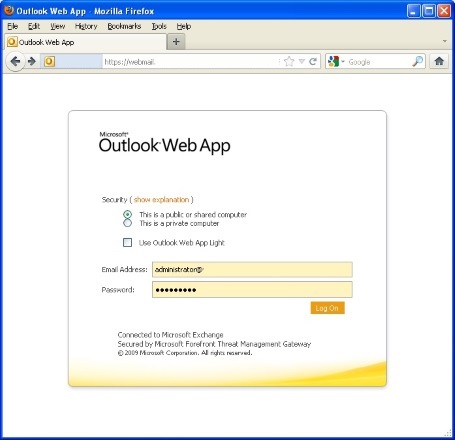
Task: Click the '© 2009 Microsoft Corporation' copyright text
Action: tap(185, 353)
